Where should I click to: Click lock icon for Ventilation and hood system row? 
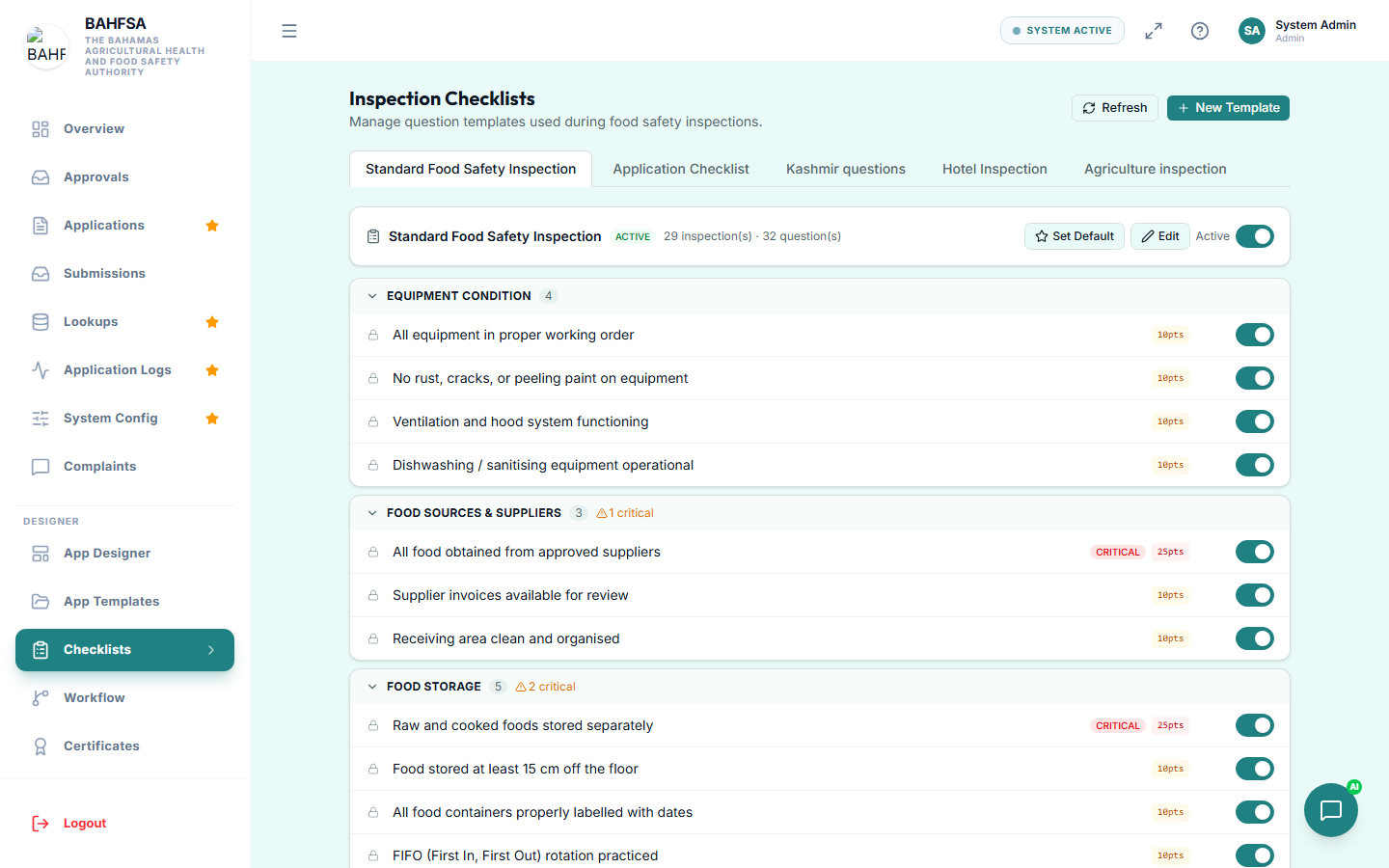pos(373,421)
